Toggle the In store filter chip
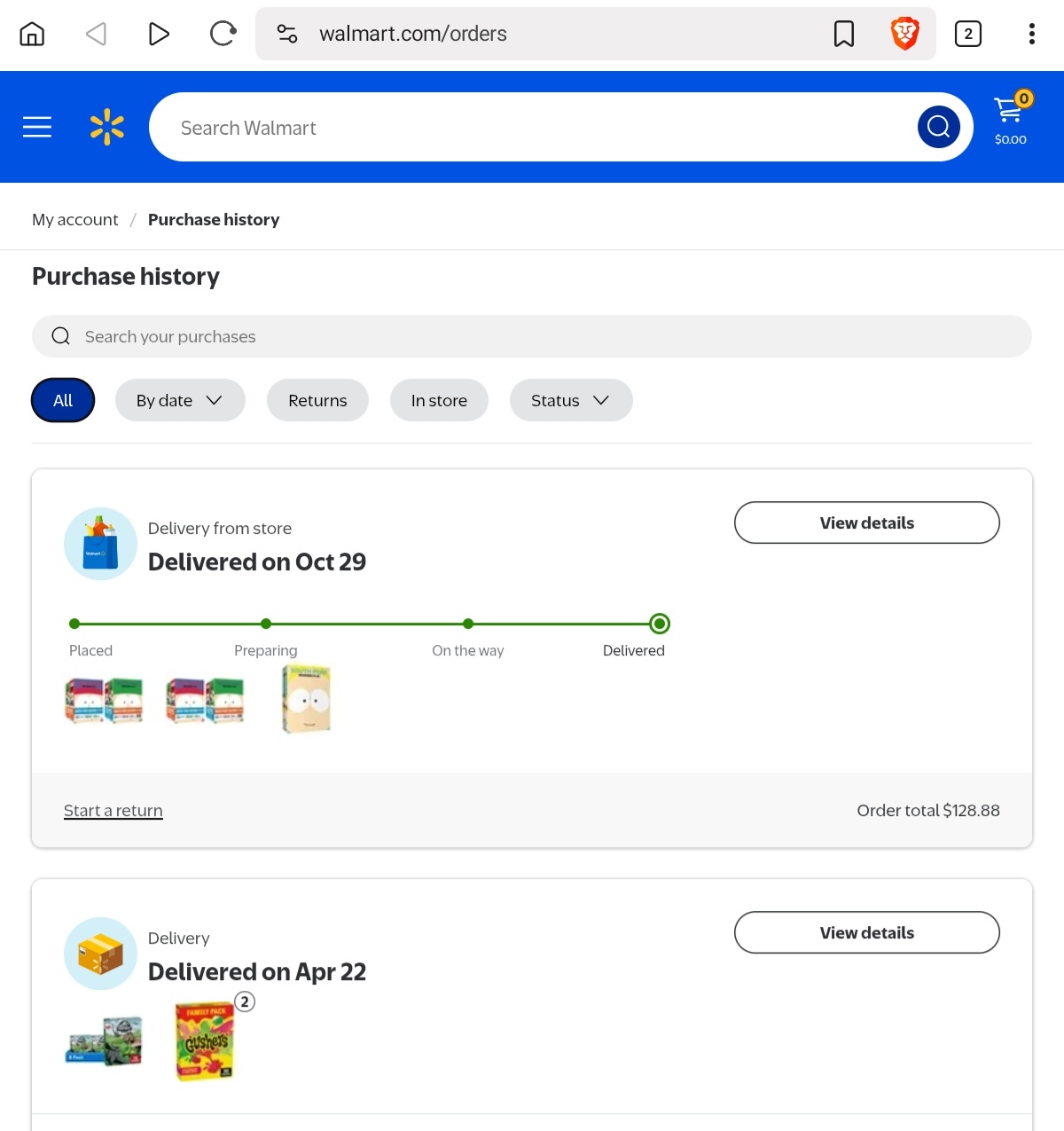 click(x=439, y=400)
